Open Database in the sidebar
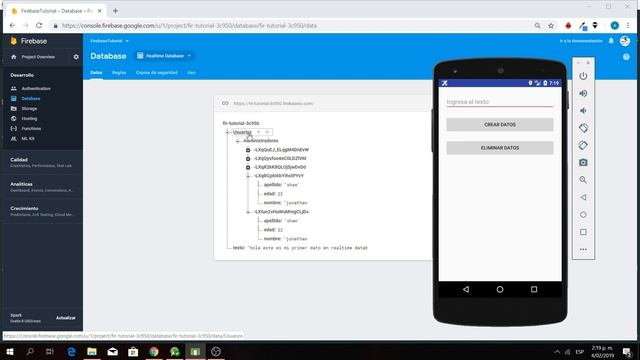Viewport: 640px width, 360px height. 31,98
